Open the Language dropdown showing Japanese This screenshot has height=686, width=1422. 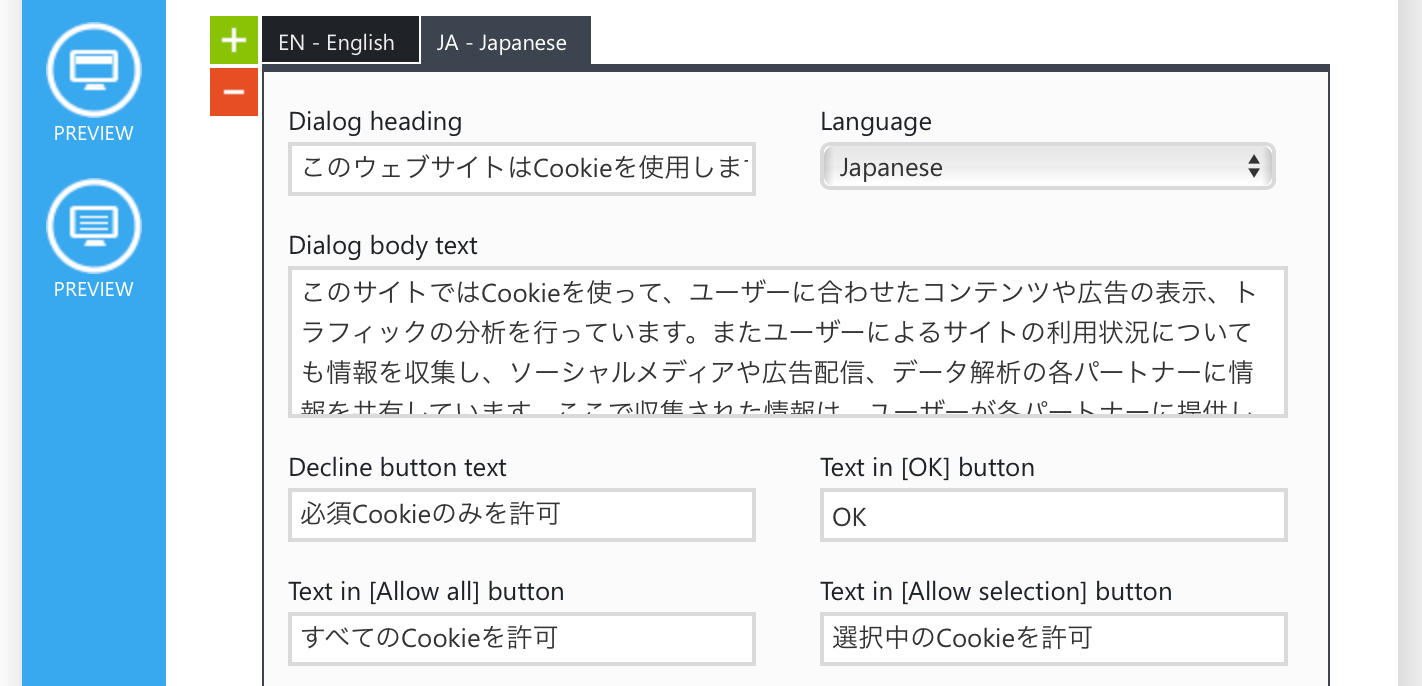[1047, 167]
